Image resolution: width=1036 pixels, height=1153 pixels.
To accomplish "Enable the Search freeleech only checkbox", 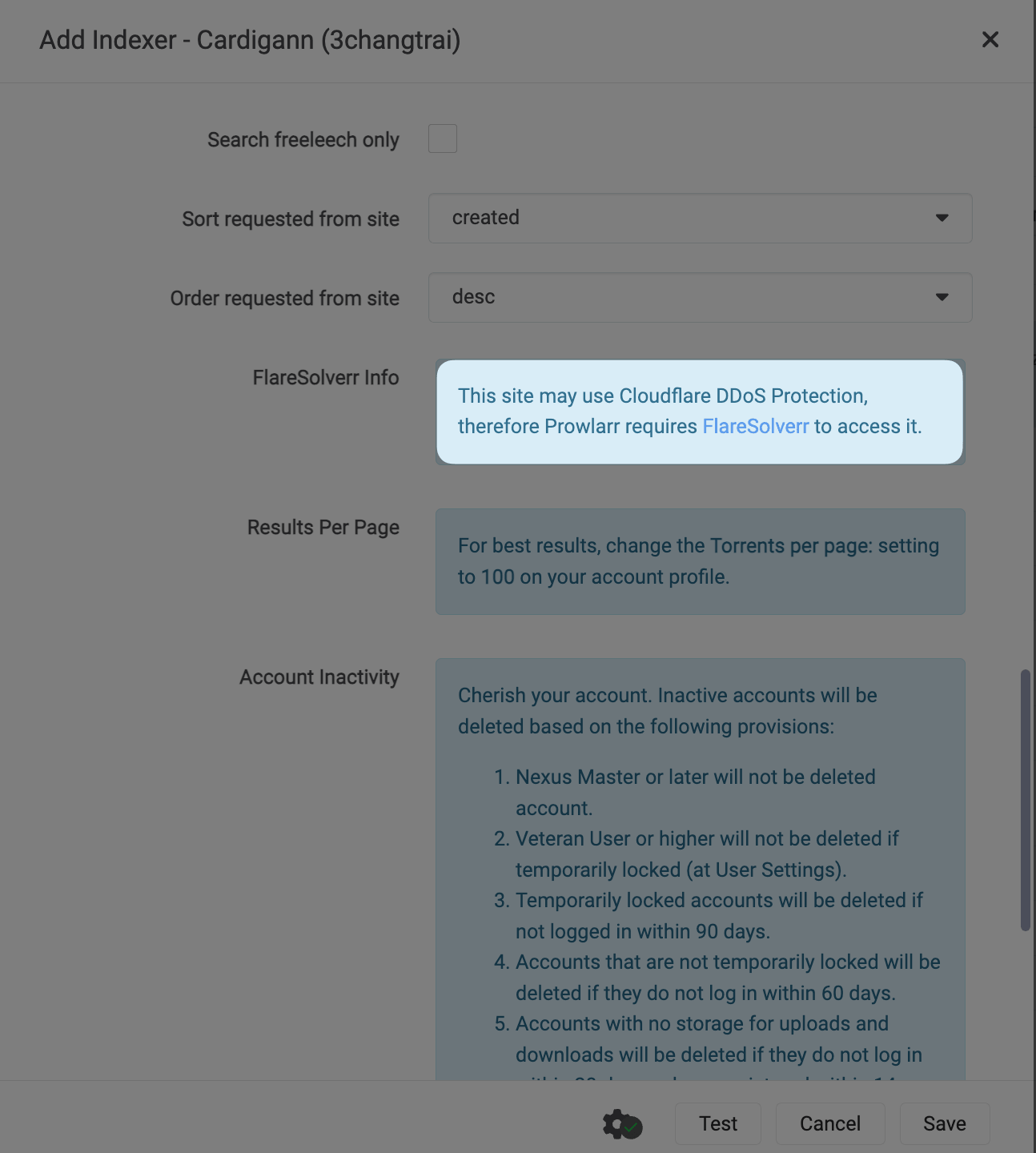I will tap(442, 139).
